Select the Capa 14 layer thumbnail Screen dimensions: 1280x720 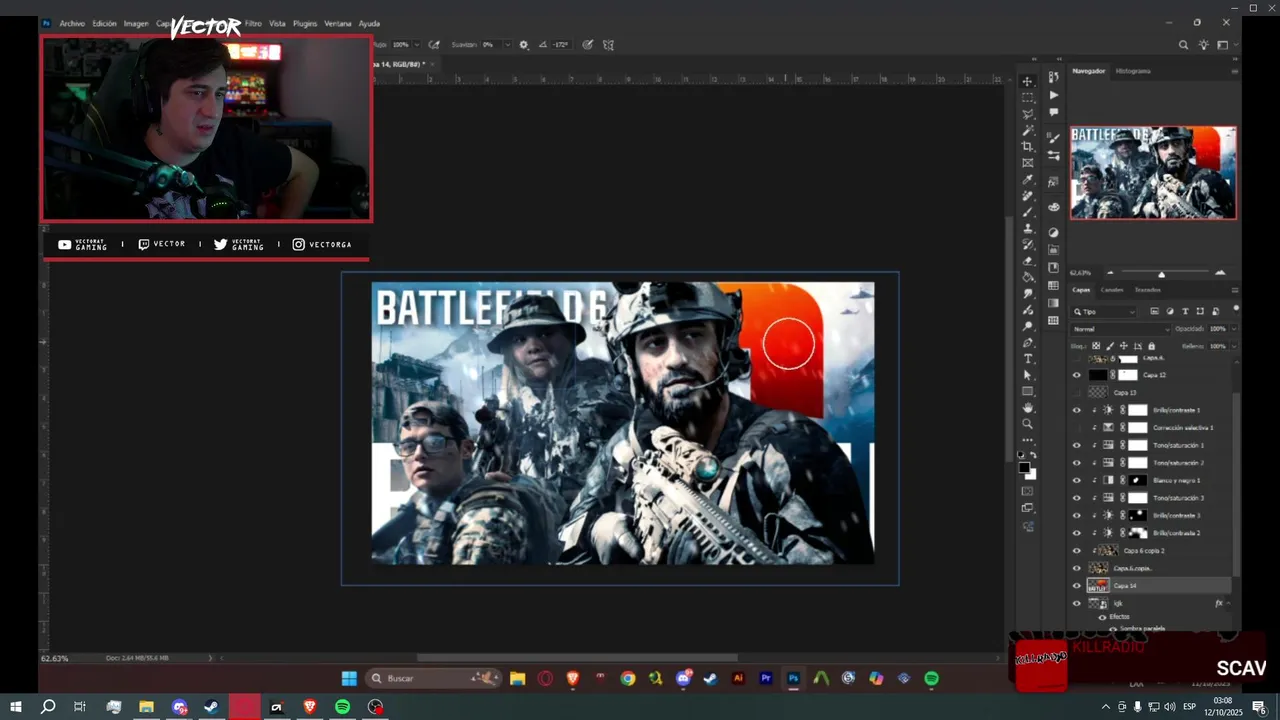1098,586
